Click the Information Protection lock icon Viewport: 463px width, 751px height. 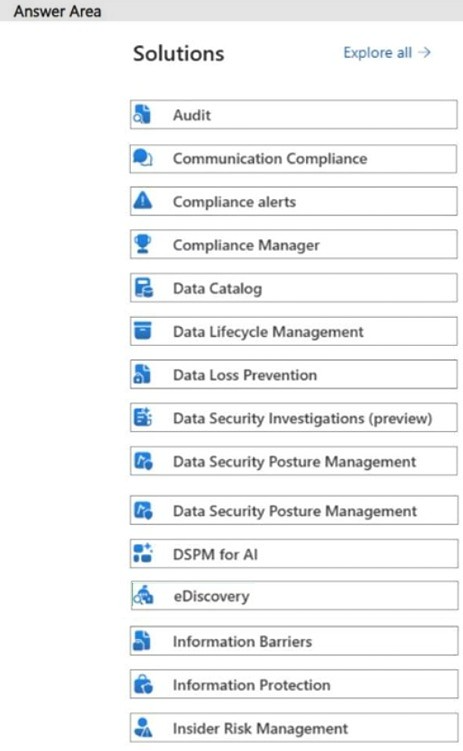tap(143, 684)
